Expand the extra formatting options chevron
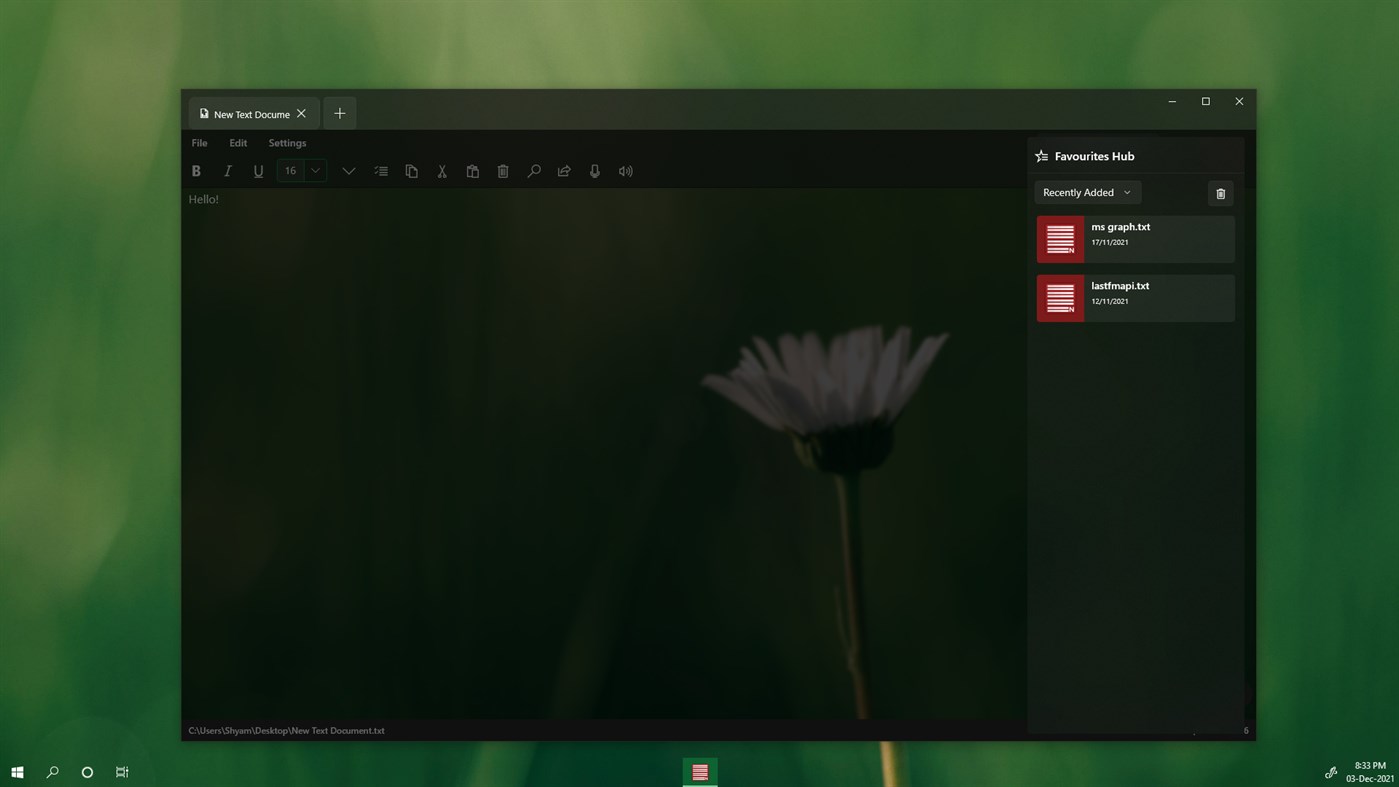The height and width of the screenshot is (787, 1399). (348, 170)
